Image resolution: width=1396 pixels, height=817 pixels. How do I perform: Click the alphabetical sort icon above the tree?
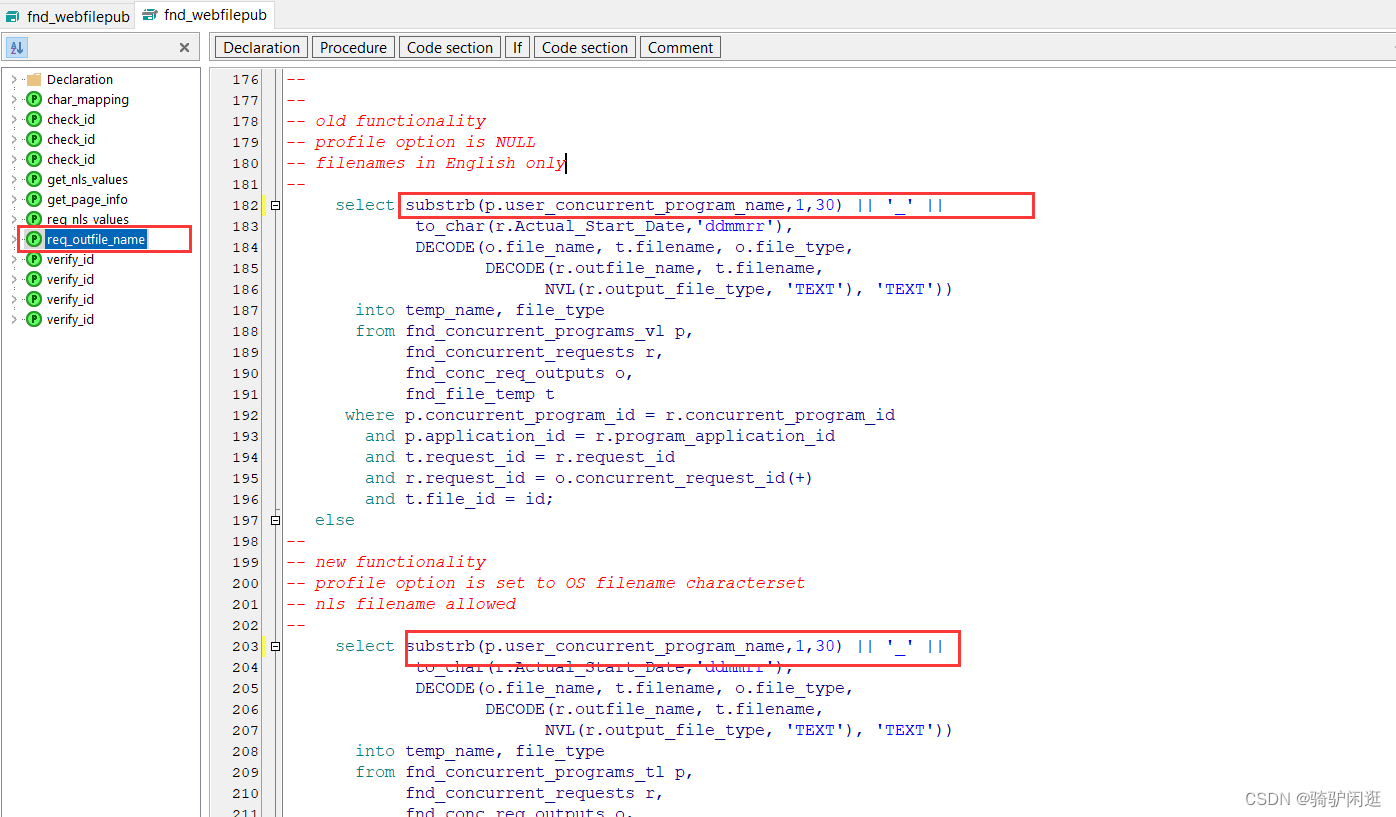[x=15, y=46]
